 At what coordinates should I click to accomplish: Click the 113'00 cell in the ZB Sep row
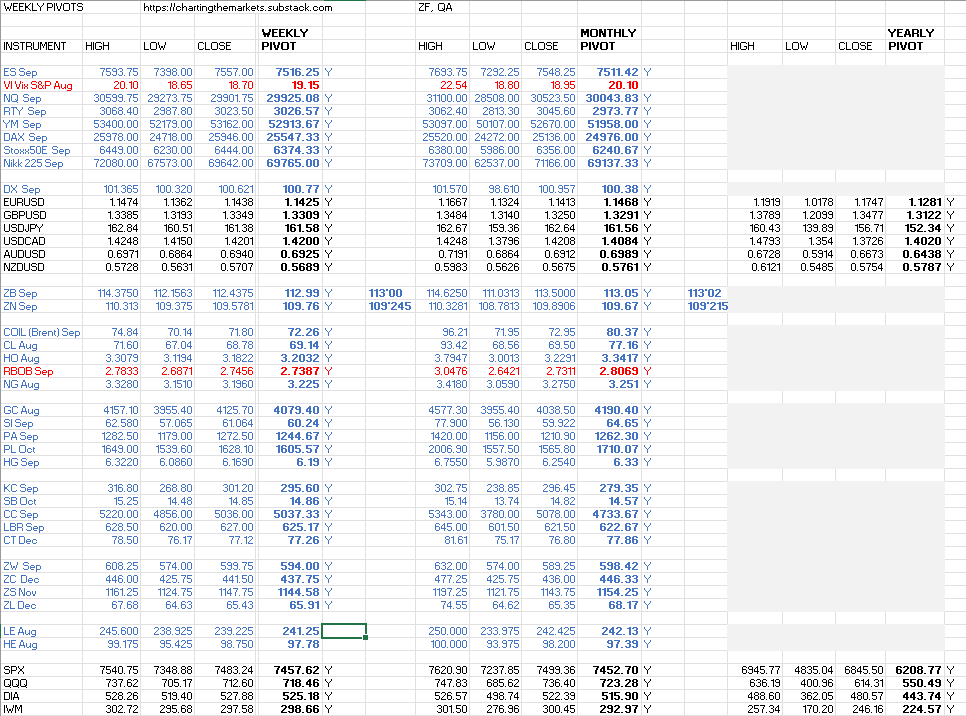point(385,293)
